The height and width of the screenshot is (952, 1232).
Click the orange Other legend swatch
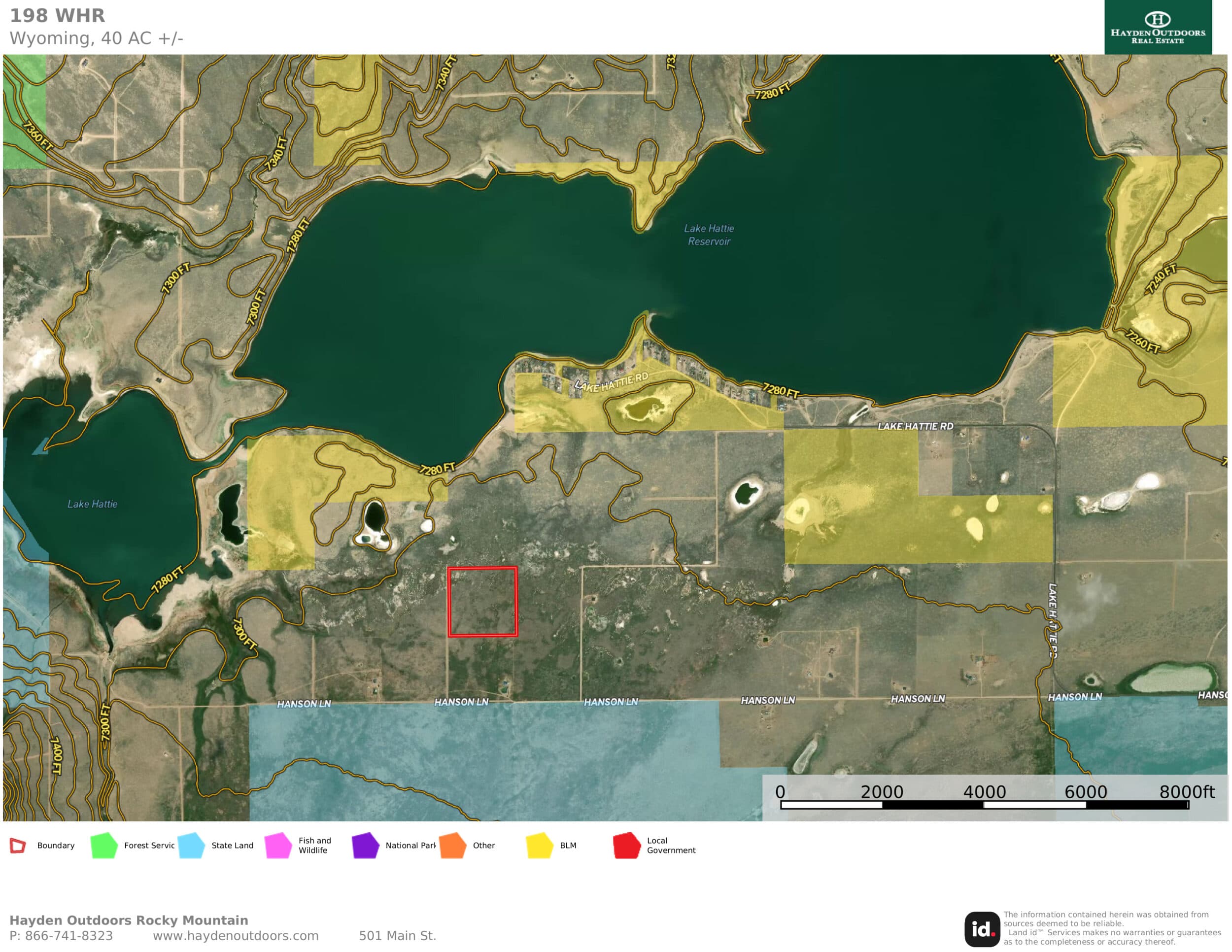pos(452,846)
